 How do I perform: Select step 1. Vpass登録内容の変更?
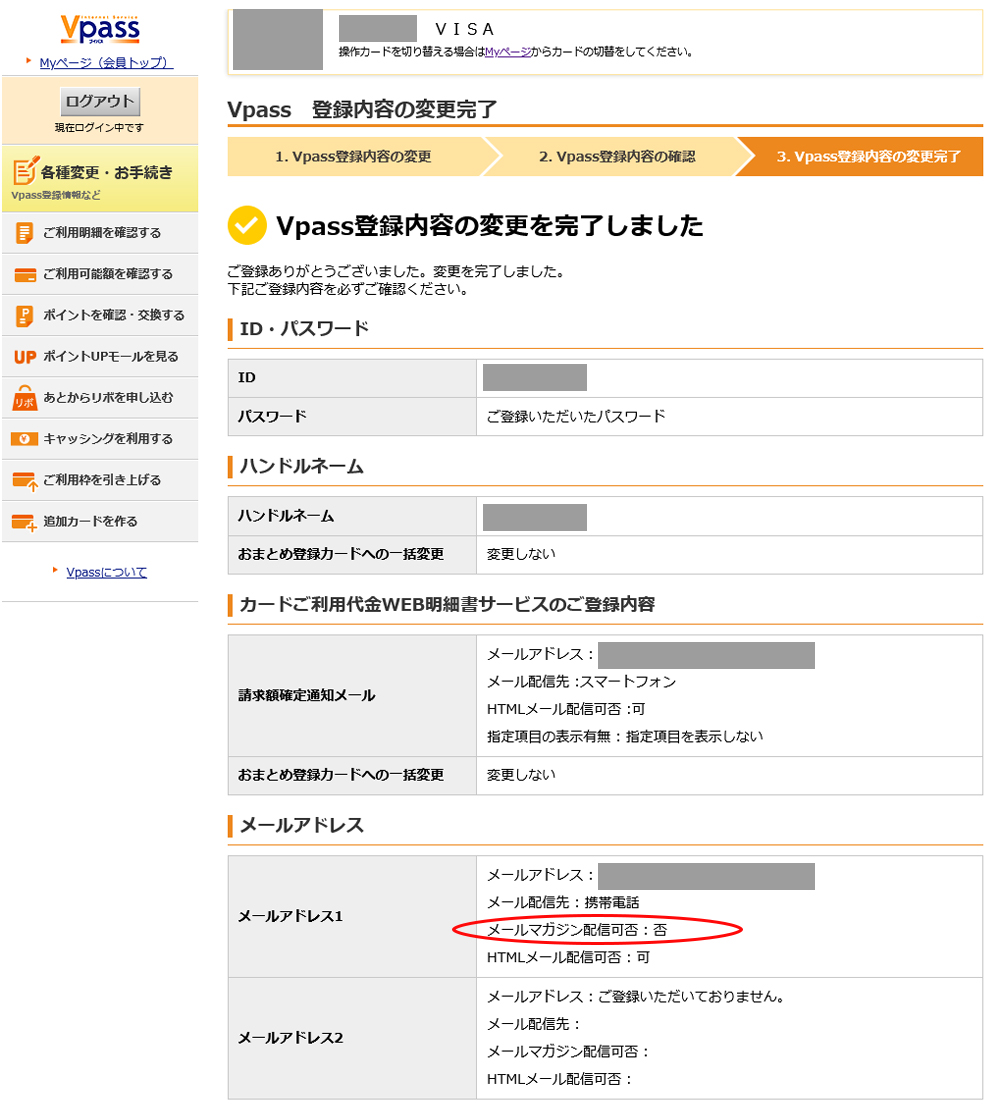tap(354, 156)
